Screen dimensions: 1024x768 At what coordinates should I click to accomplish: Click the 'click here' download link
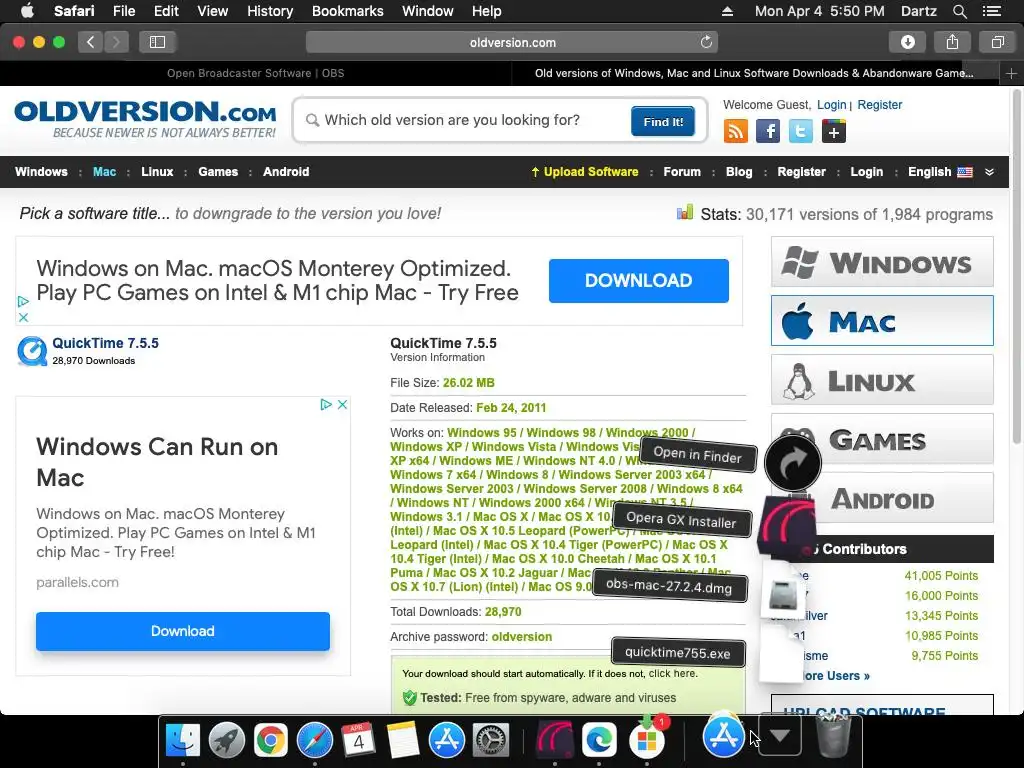click(673, 673)
